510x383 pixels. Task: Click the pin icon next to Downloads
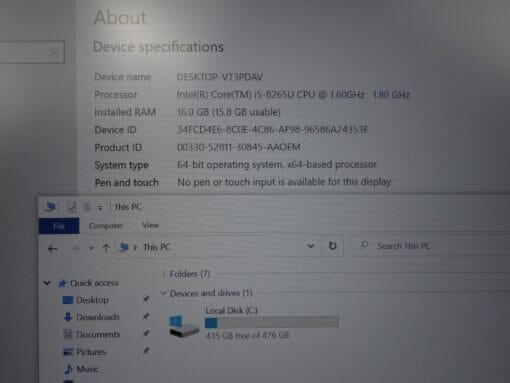coord(146,316)
